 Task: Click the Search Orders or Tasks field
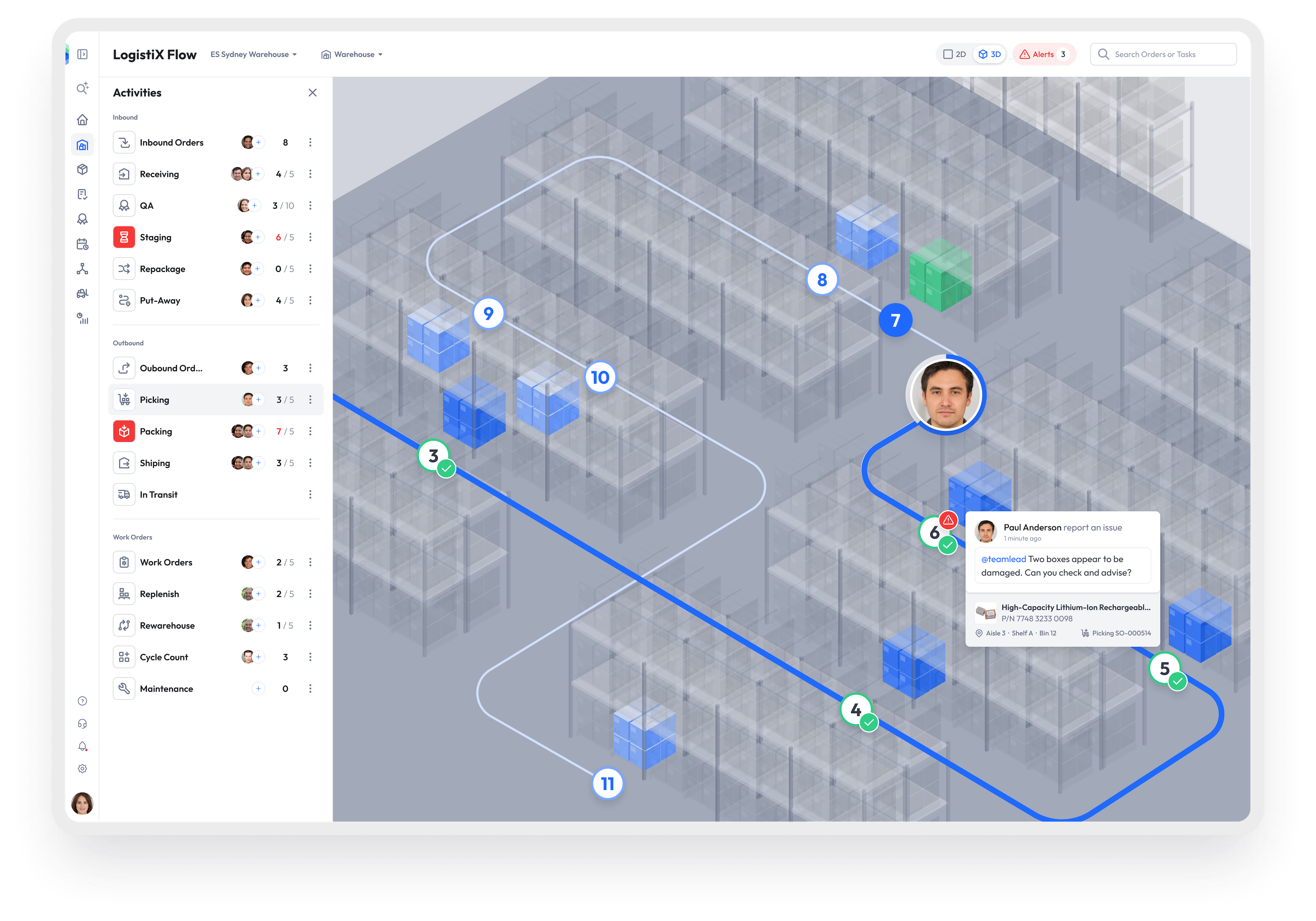coord(1163,54)
